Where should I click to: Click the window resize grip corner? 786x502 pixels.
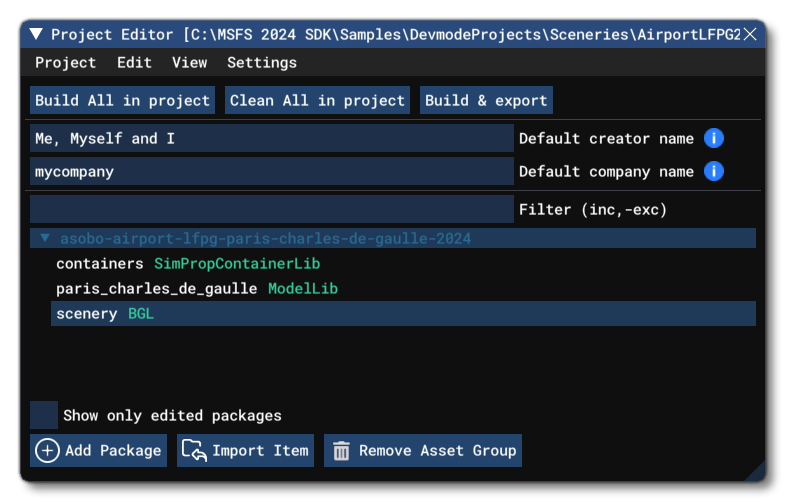click(x=756, y=472)
